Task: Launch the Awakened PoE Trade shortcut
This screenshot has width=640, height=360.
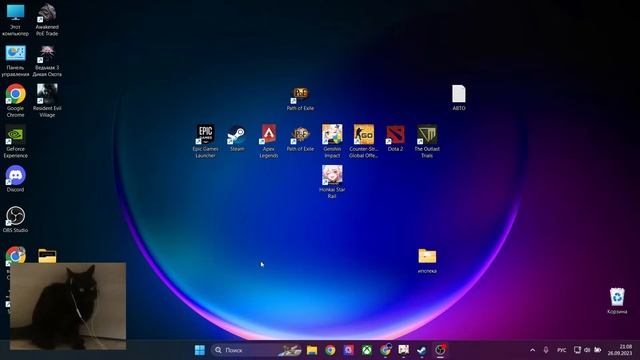Action: [x=47, y=20]
